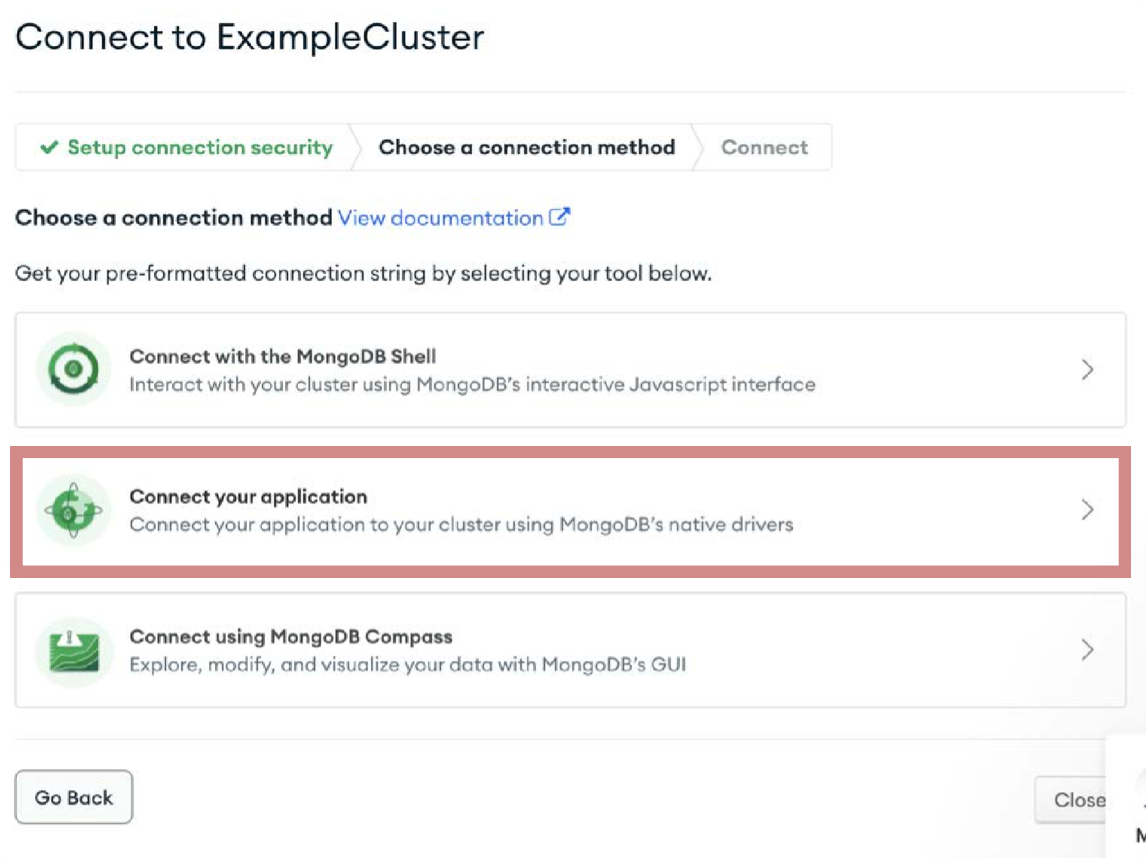1146x858 pixels.
Task: Click the MongoDB Compass map icon
Action: [x=73, y=650]
